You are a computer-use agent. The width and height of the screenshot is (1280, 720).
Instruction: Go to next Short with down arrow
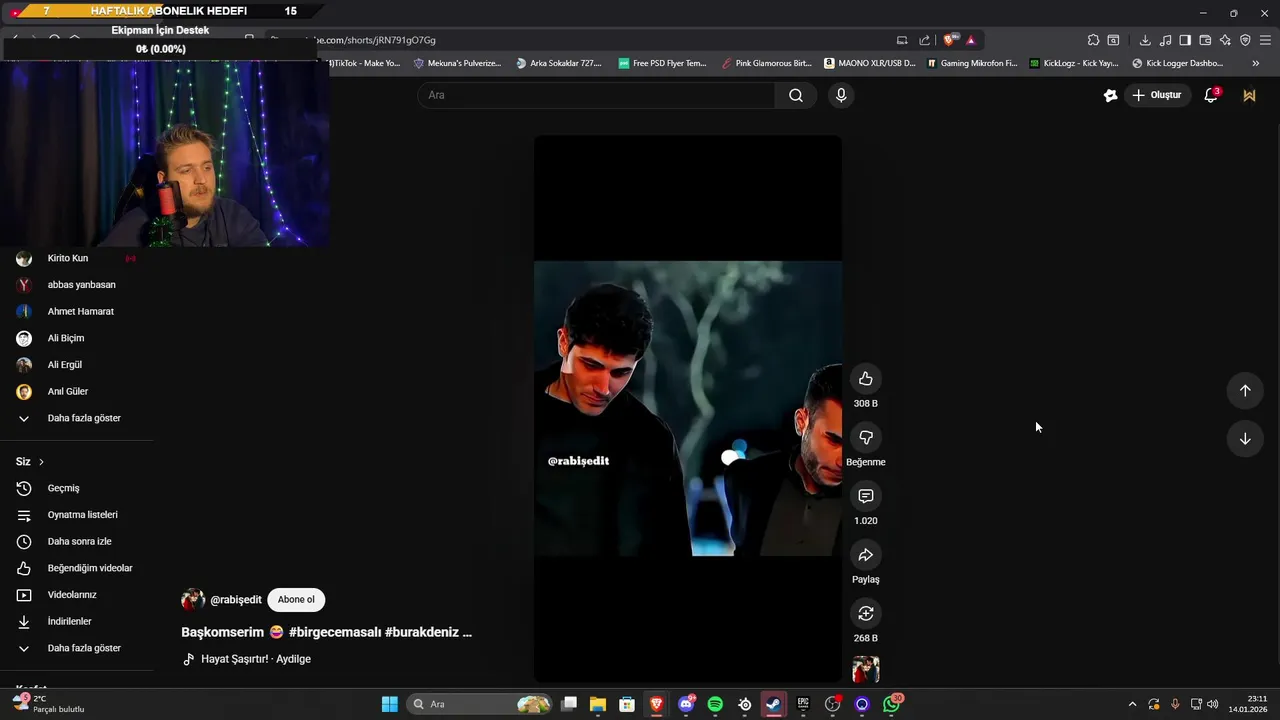click(x=1245, y=439)
